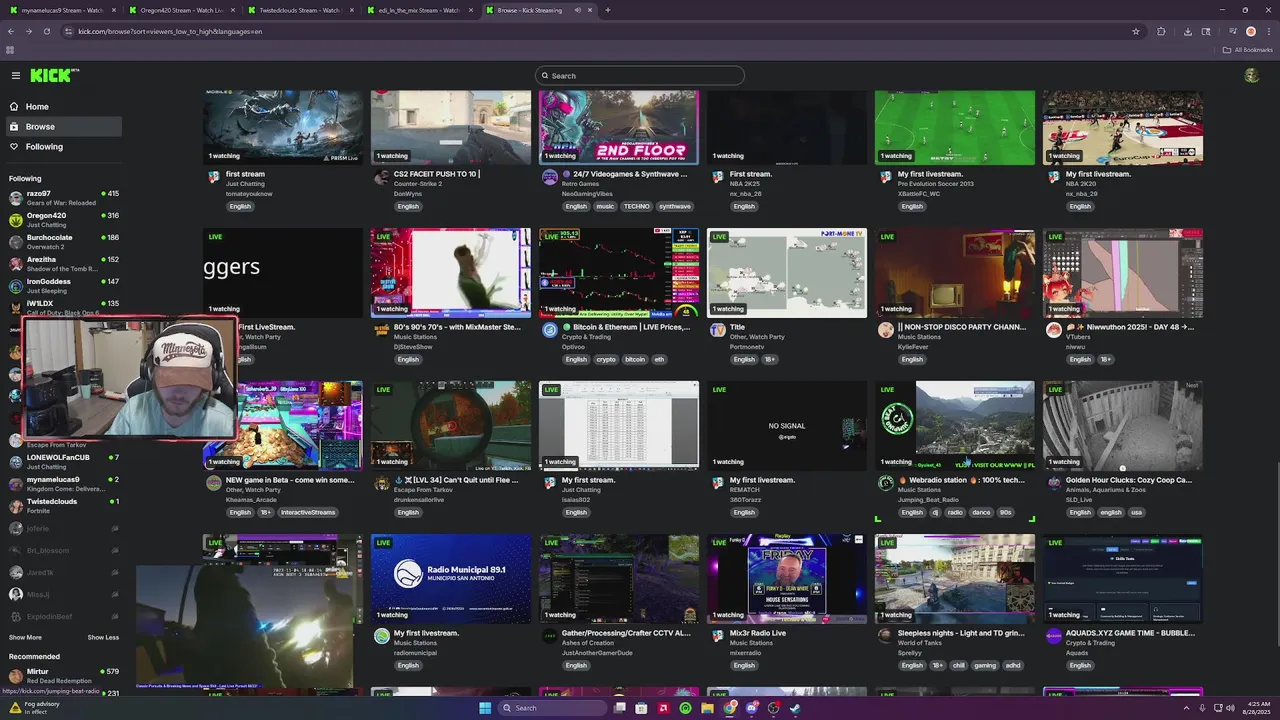The image size is (1280, 720).
Task: Open Bitcoin & Ethereum LIVE Prices thumbnail
Action: pyautogui.click(x=619, y=273)
